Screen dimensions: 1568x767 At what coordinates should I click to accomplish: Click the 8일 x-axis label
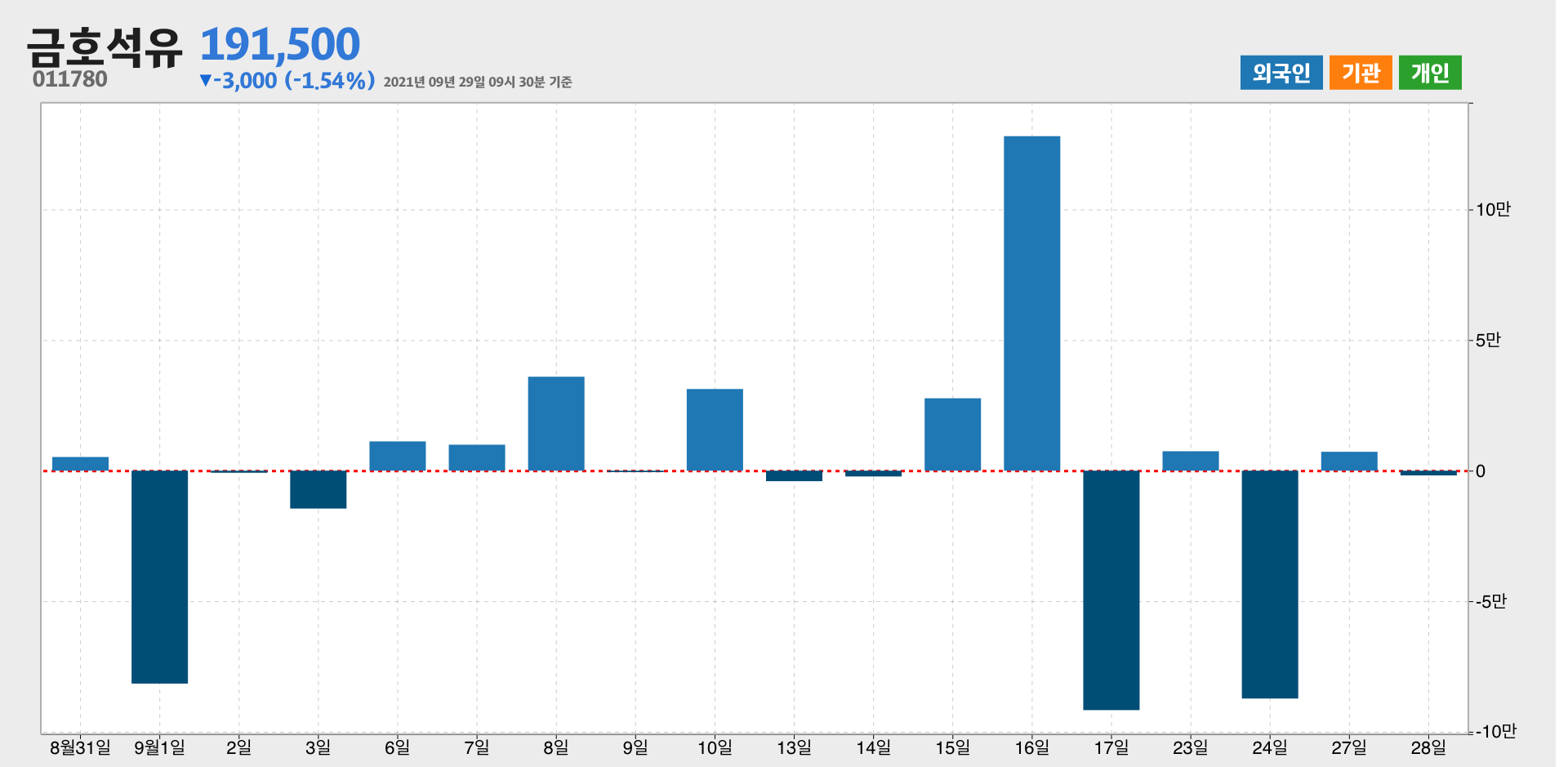[556, 747]
